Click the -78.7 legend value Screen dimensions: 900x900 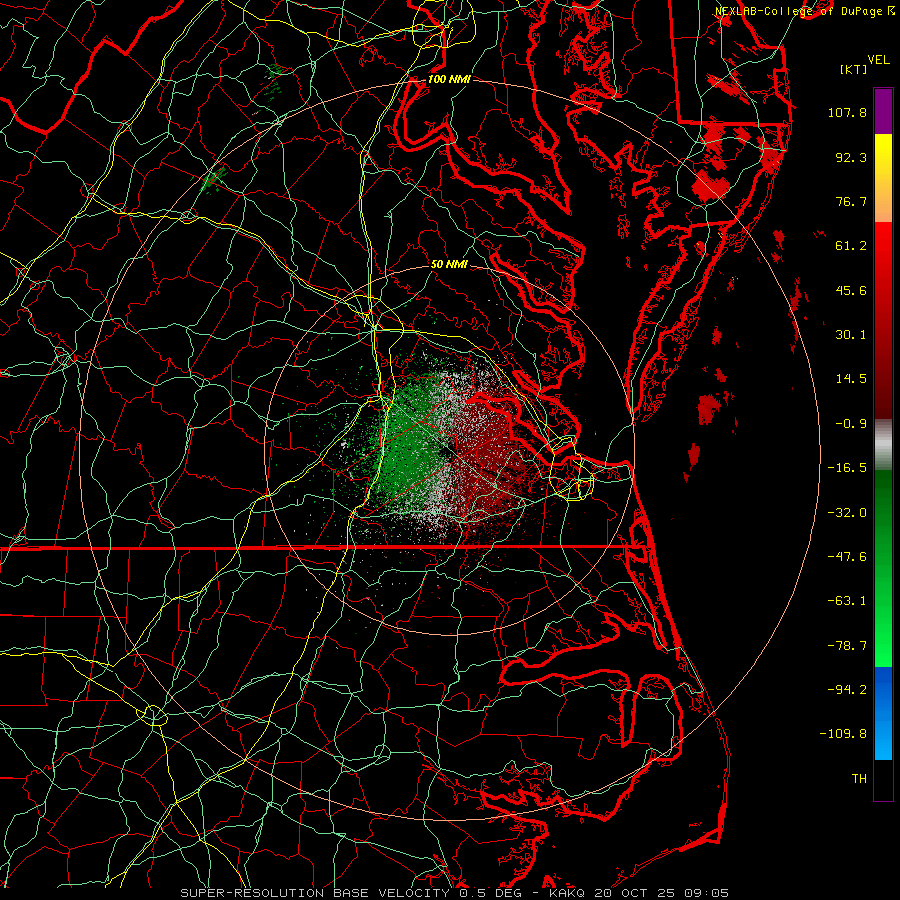coord(847,646)
